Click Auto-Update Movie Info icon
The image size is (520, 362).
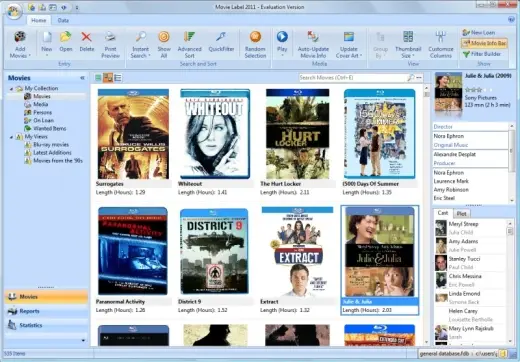(313, 37)
